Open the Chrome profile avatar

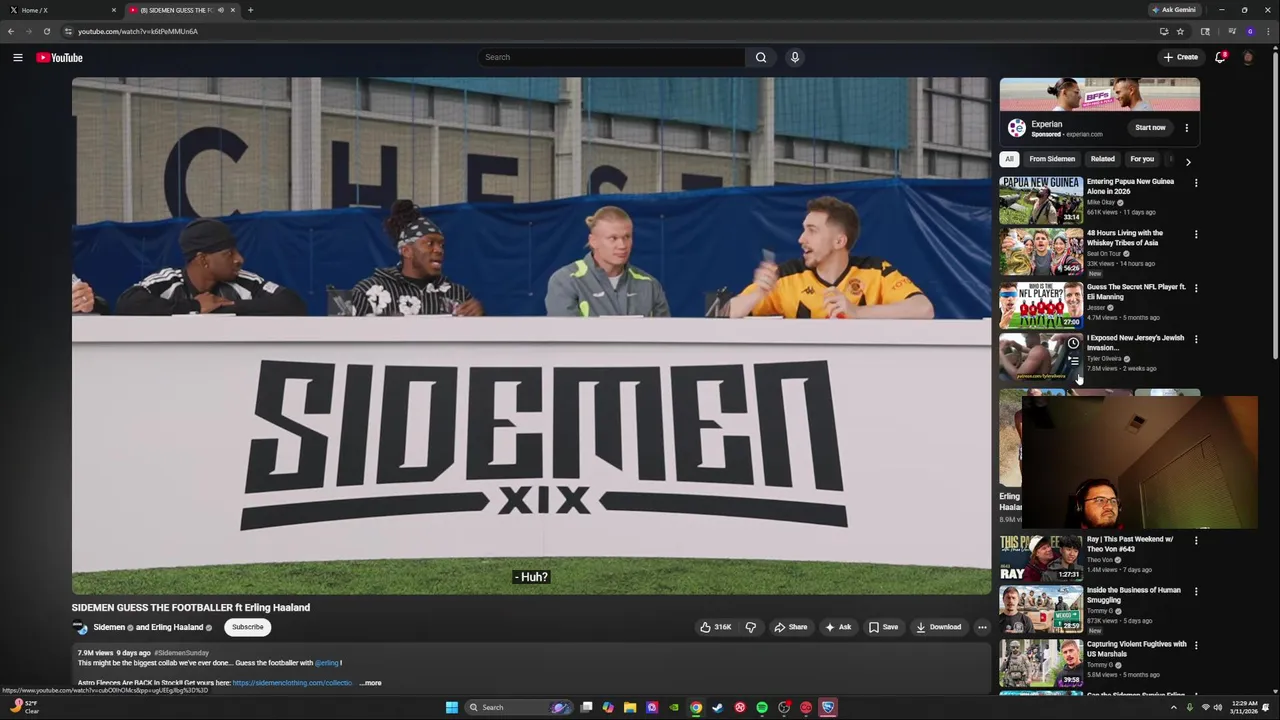coord(1250,31)
